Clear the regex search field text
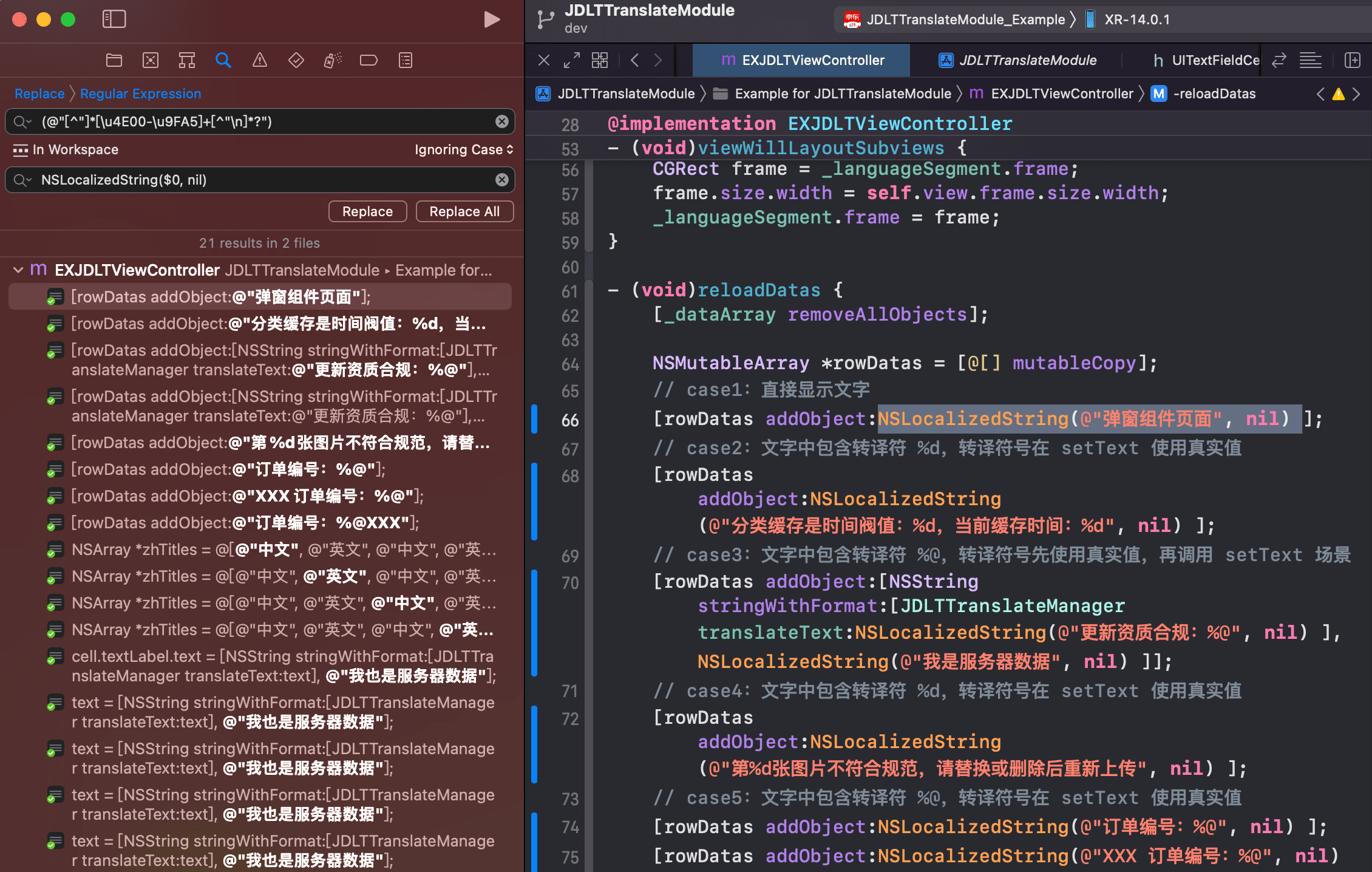 pos(501,121)
